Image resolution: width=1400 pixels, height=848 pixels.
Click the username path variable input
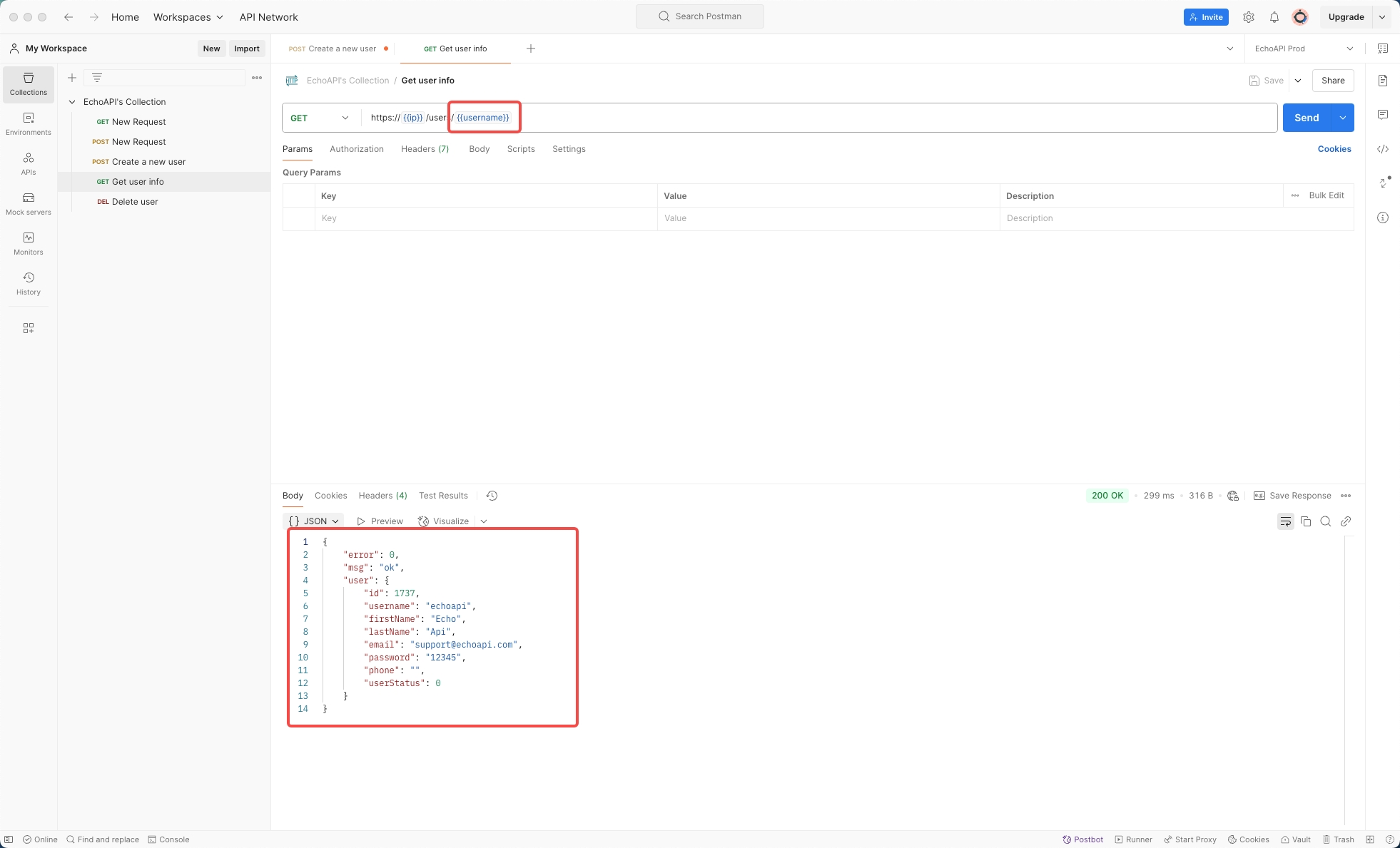[483, 117]
